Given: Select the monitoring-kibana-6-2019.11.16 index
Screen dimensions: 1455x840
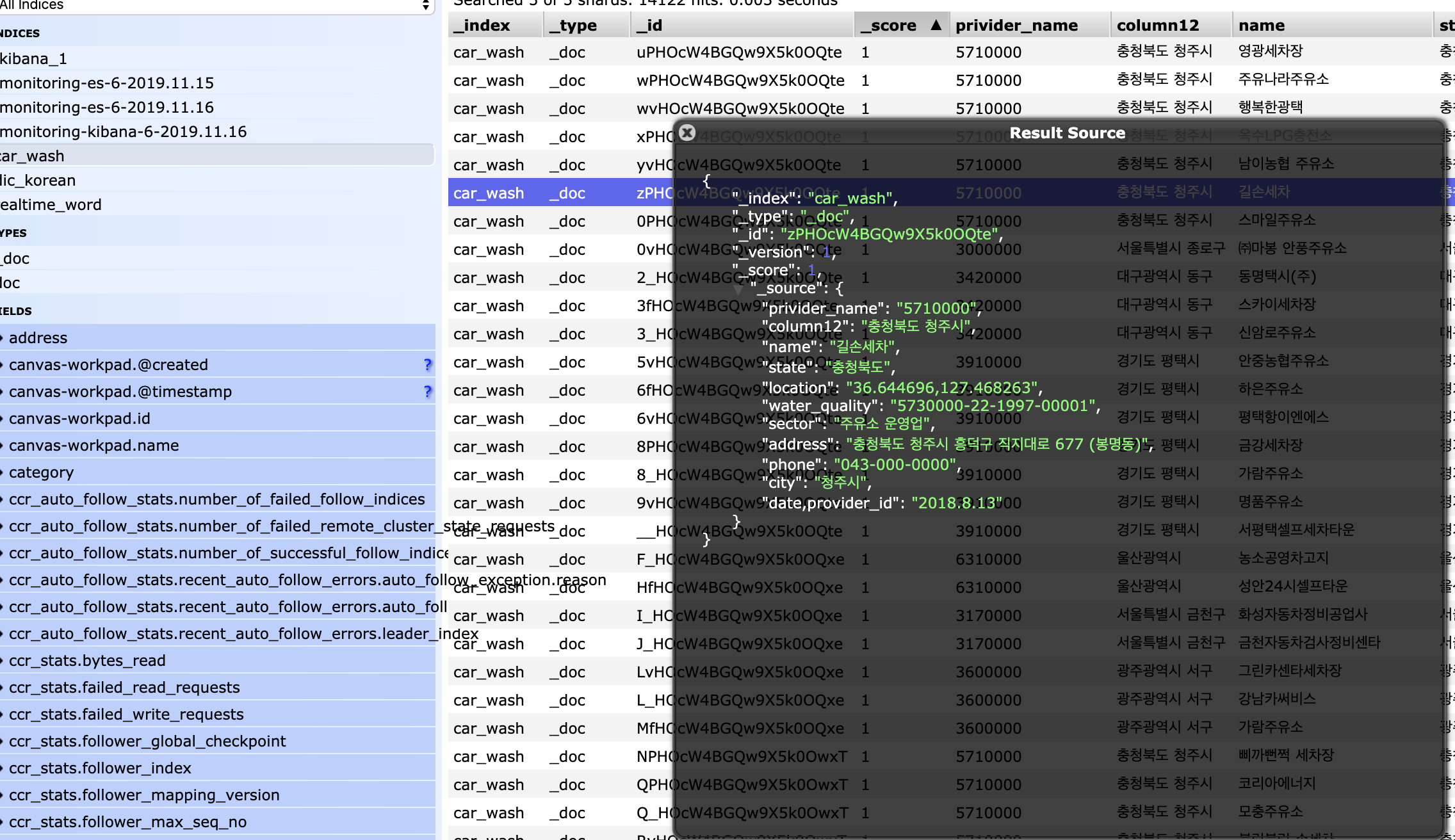Looking at the screenshot, I should (x=123, y=131).
